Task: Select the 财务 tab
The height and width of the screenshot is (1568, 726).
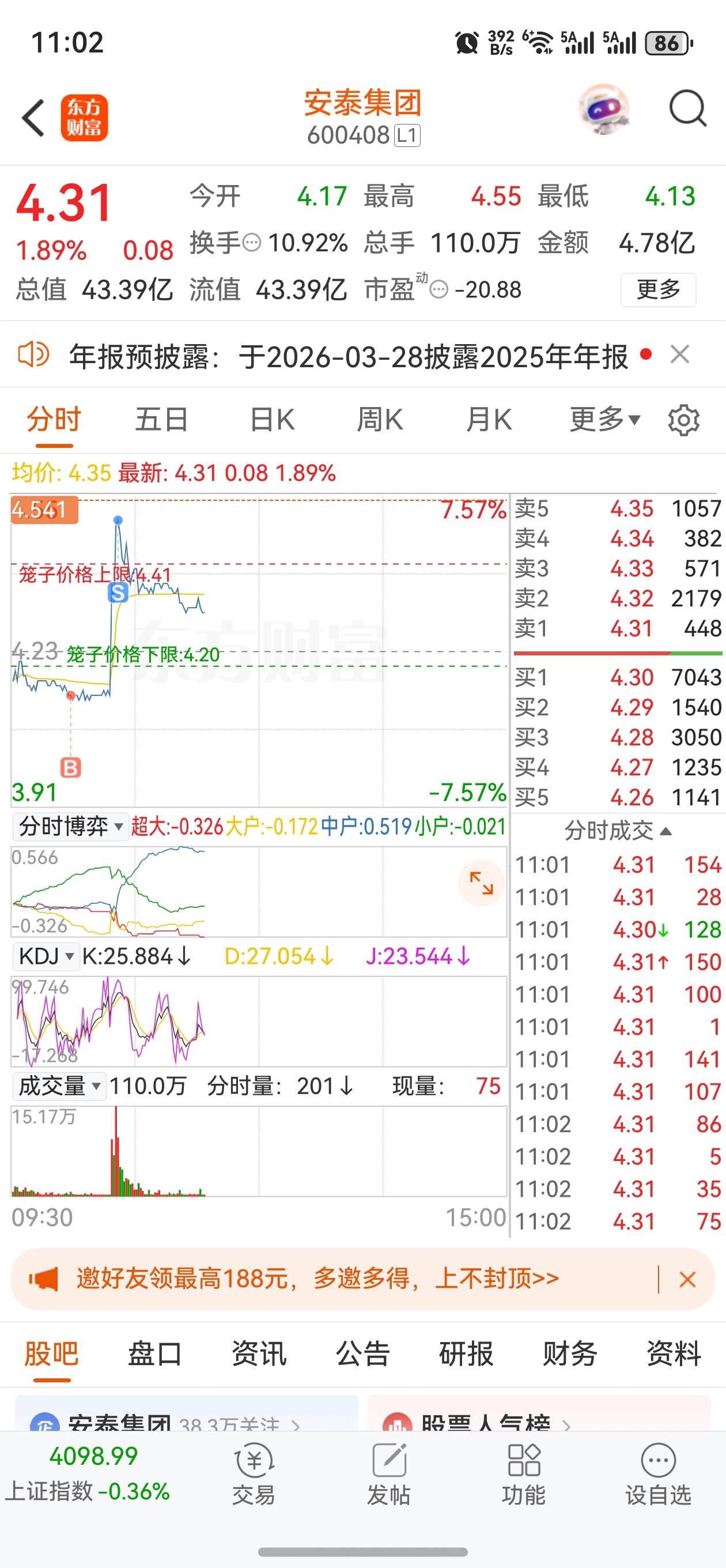Action: pos(570,1354)
